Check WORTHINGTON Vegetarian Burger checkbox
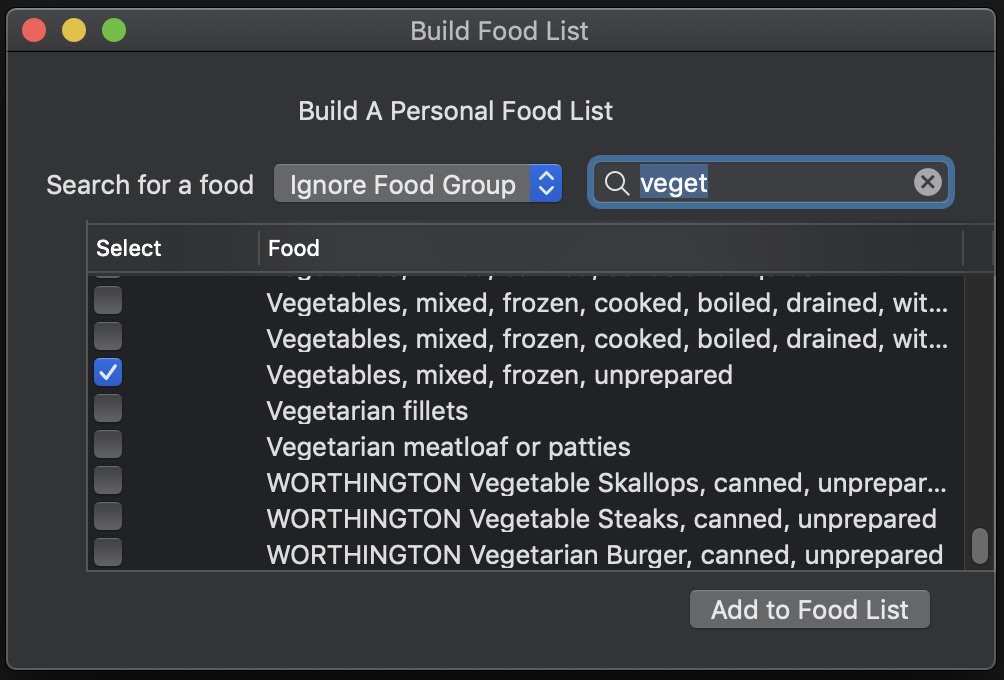The width and height of the screenshot is (1004, 680). click(x=108, y=553)
